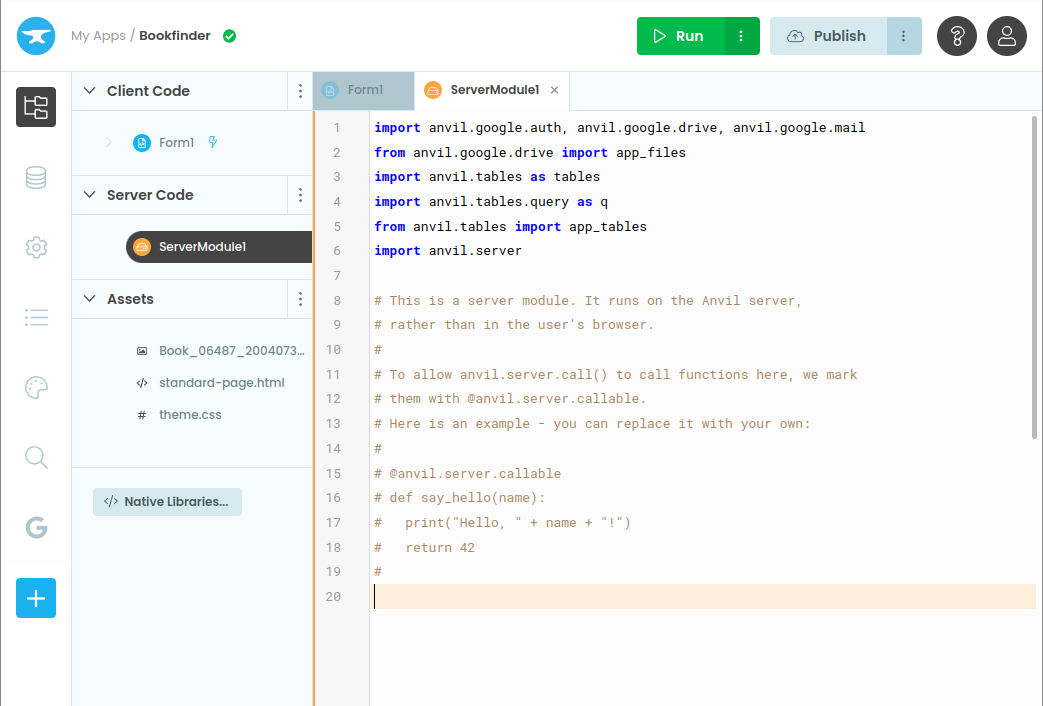Image resolution: width=1043 pixels, height=706 pixels.
Task: Open Run button's dropdown options
Action: 741,36
